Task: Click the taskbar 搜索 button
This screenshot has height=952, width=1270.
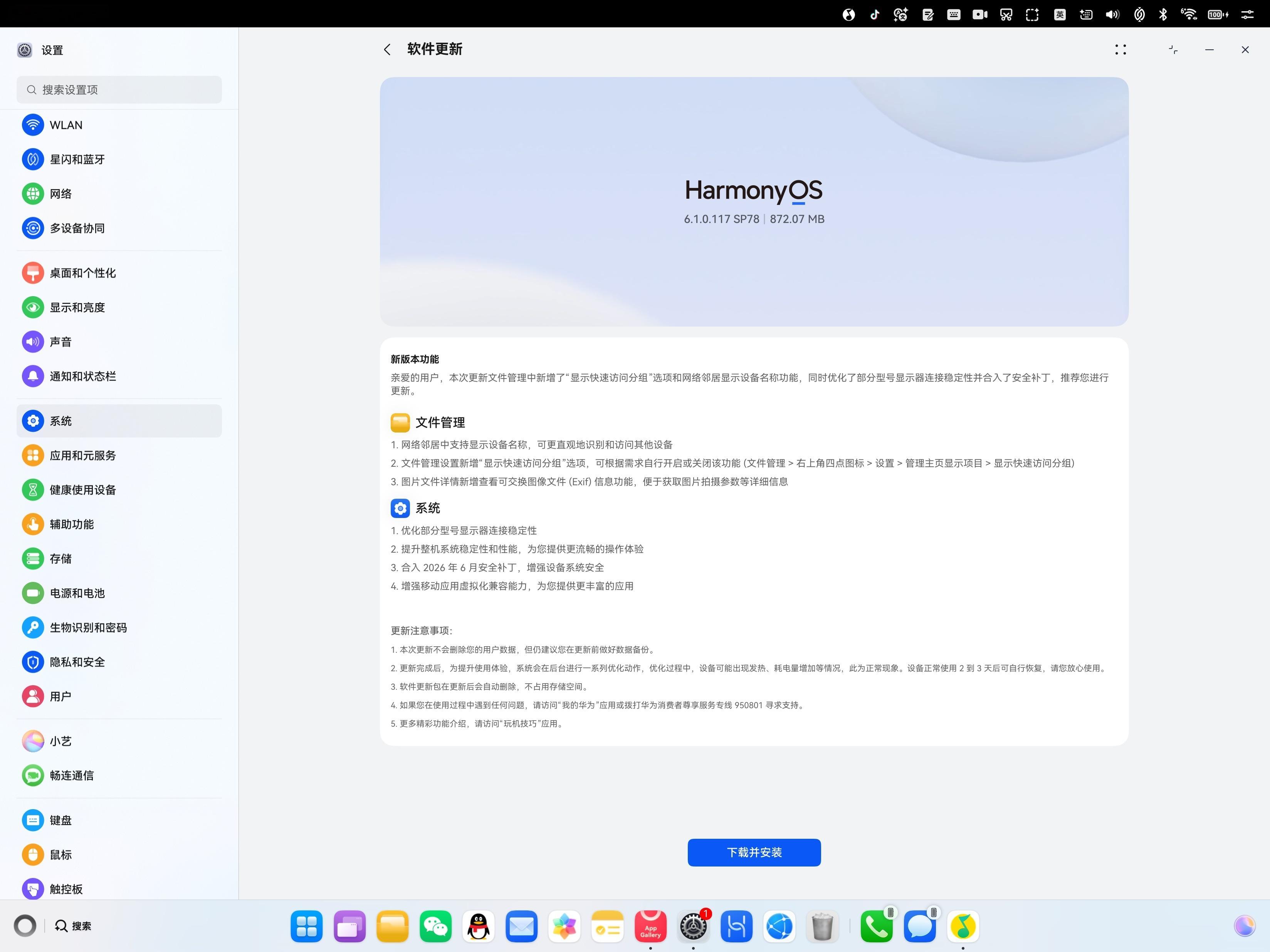Action: (73, 925)
